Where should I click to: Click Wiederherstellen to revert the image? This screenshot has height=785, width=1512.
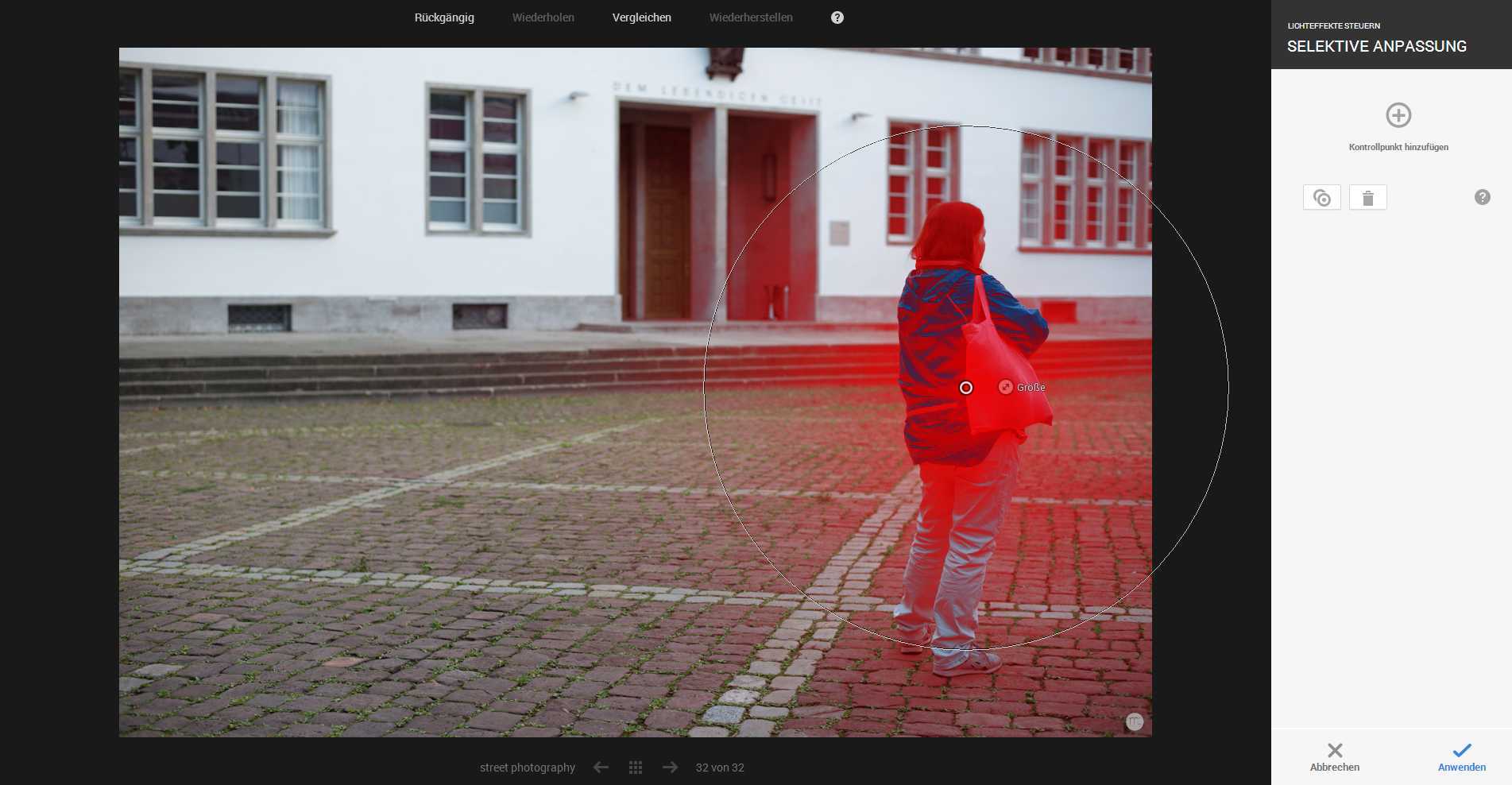750,17
